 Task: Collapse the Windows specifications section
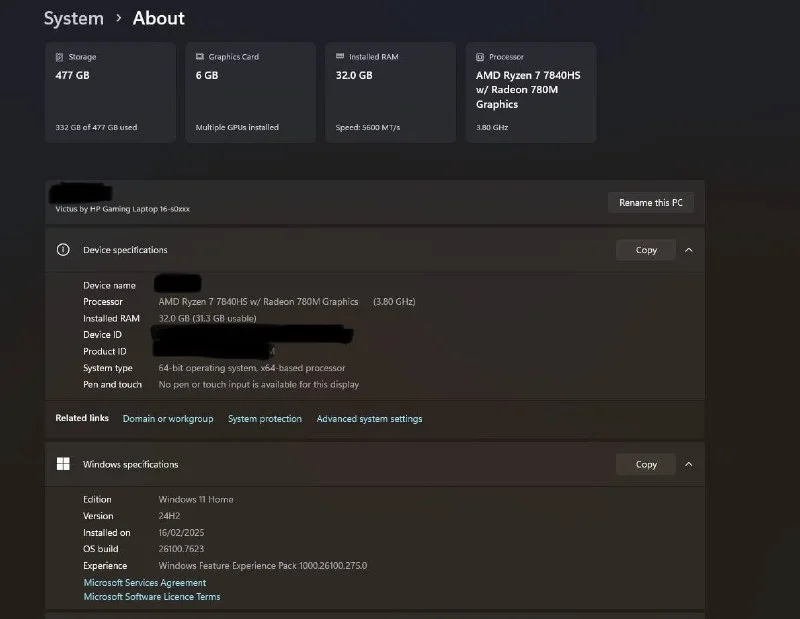tap(688, 464)
